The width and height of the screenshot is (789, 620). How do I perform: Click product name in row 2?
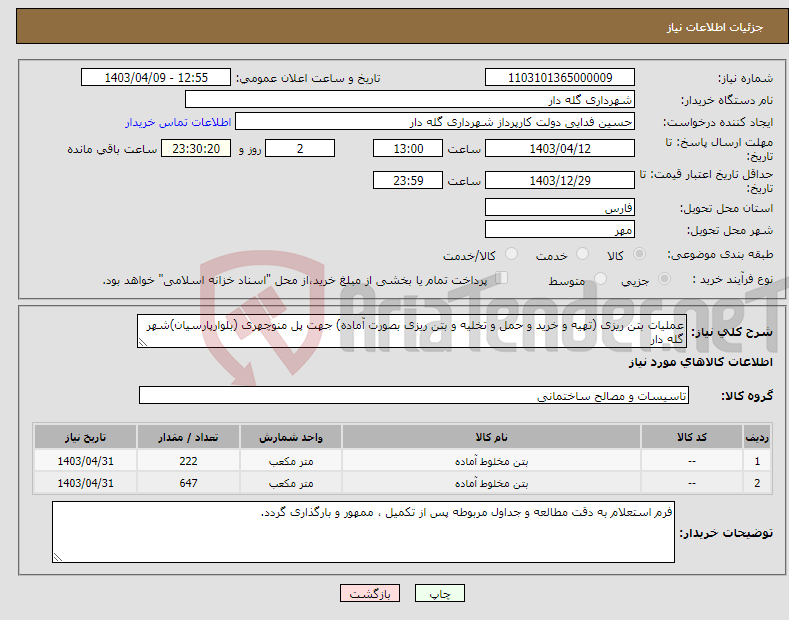click(x=492, y=483)
